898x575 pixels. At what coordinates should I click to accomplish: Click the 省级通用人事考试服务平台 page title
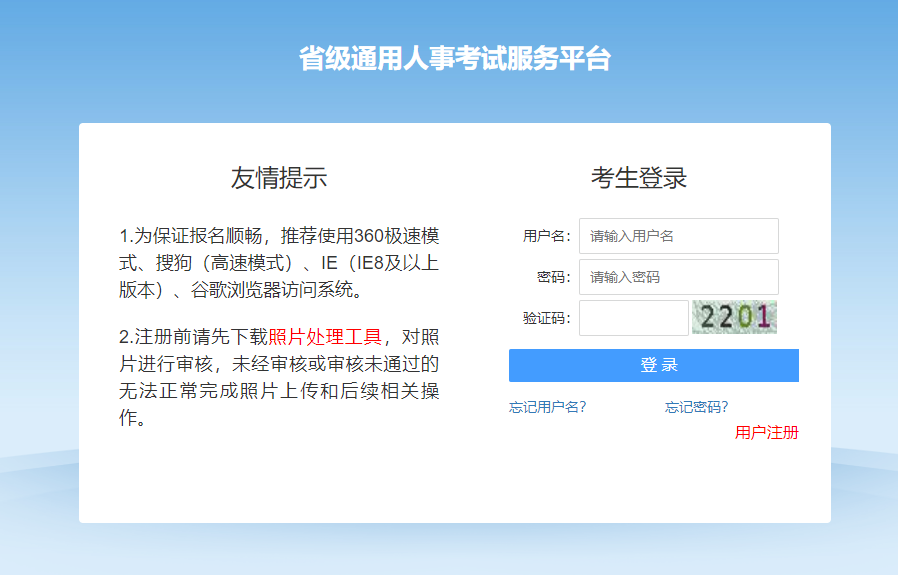tap(455, 58)
